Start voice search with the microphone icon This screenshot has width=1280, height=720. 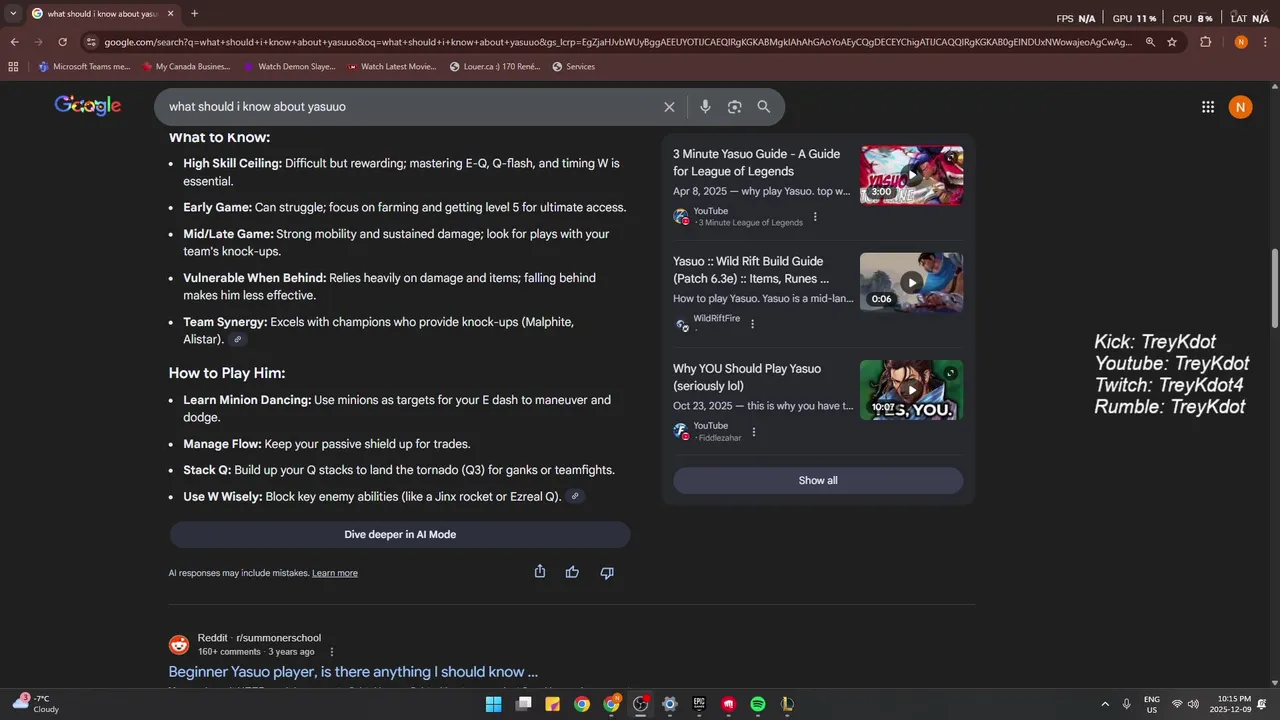point(705,107)
